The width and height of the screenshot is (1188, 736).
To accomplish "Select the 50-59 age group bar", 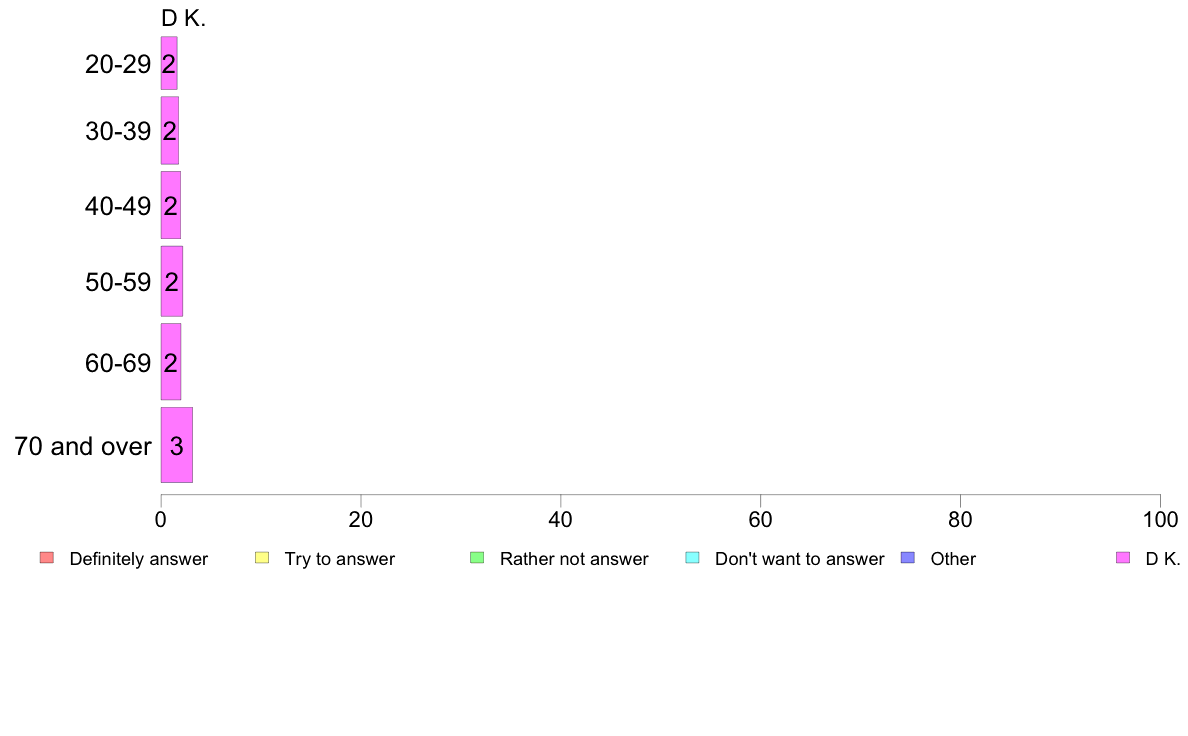I will 171,281.
